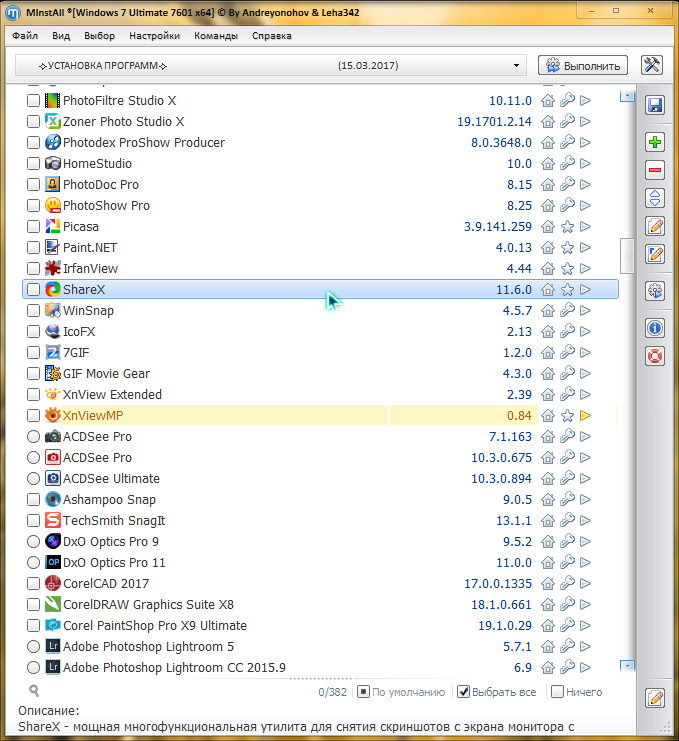Screen dimensions: 679x741
Task: Check the IcoFX checkbox
Action: [x=33, y=331]
